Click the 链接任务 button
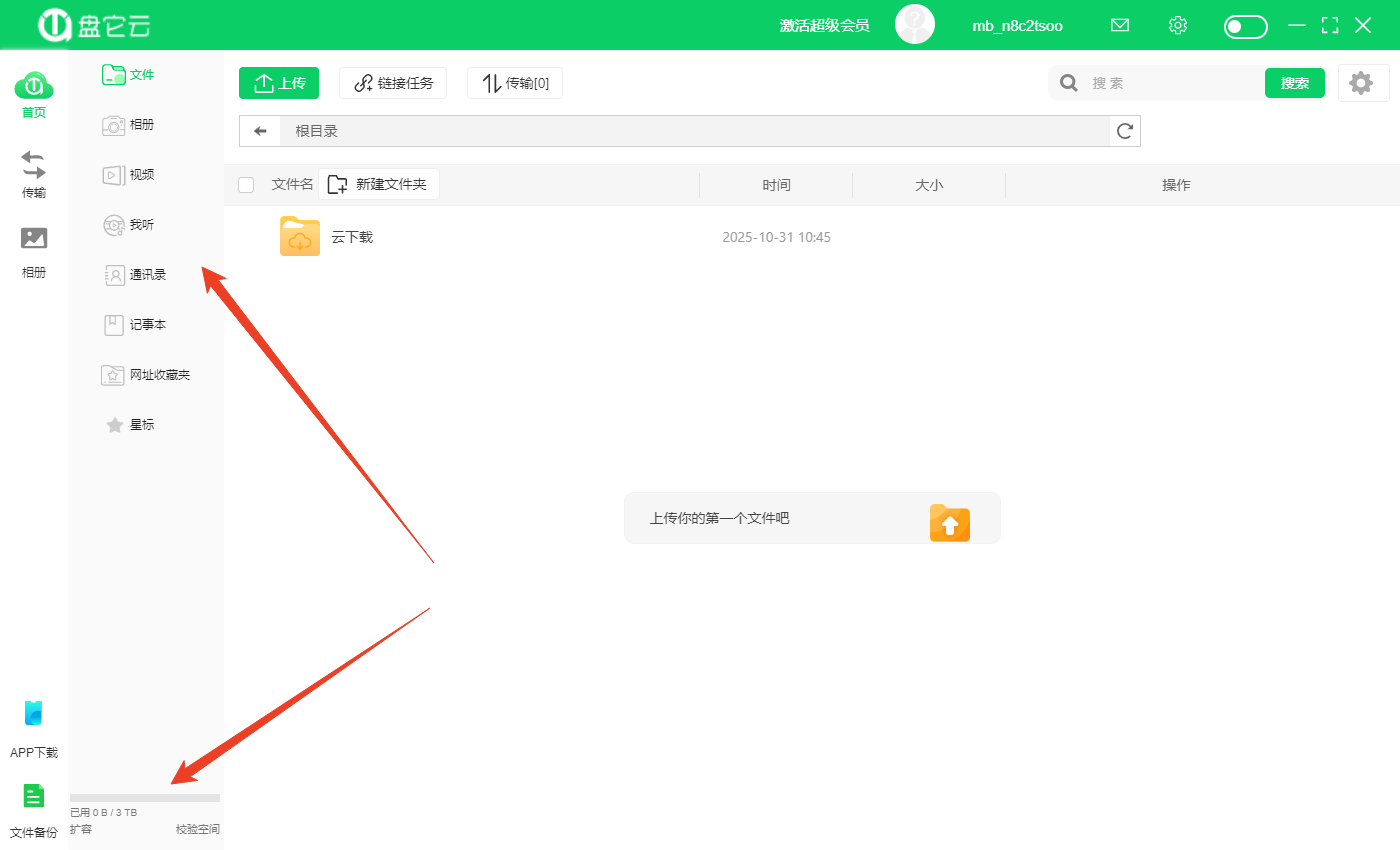 (393, 83)
